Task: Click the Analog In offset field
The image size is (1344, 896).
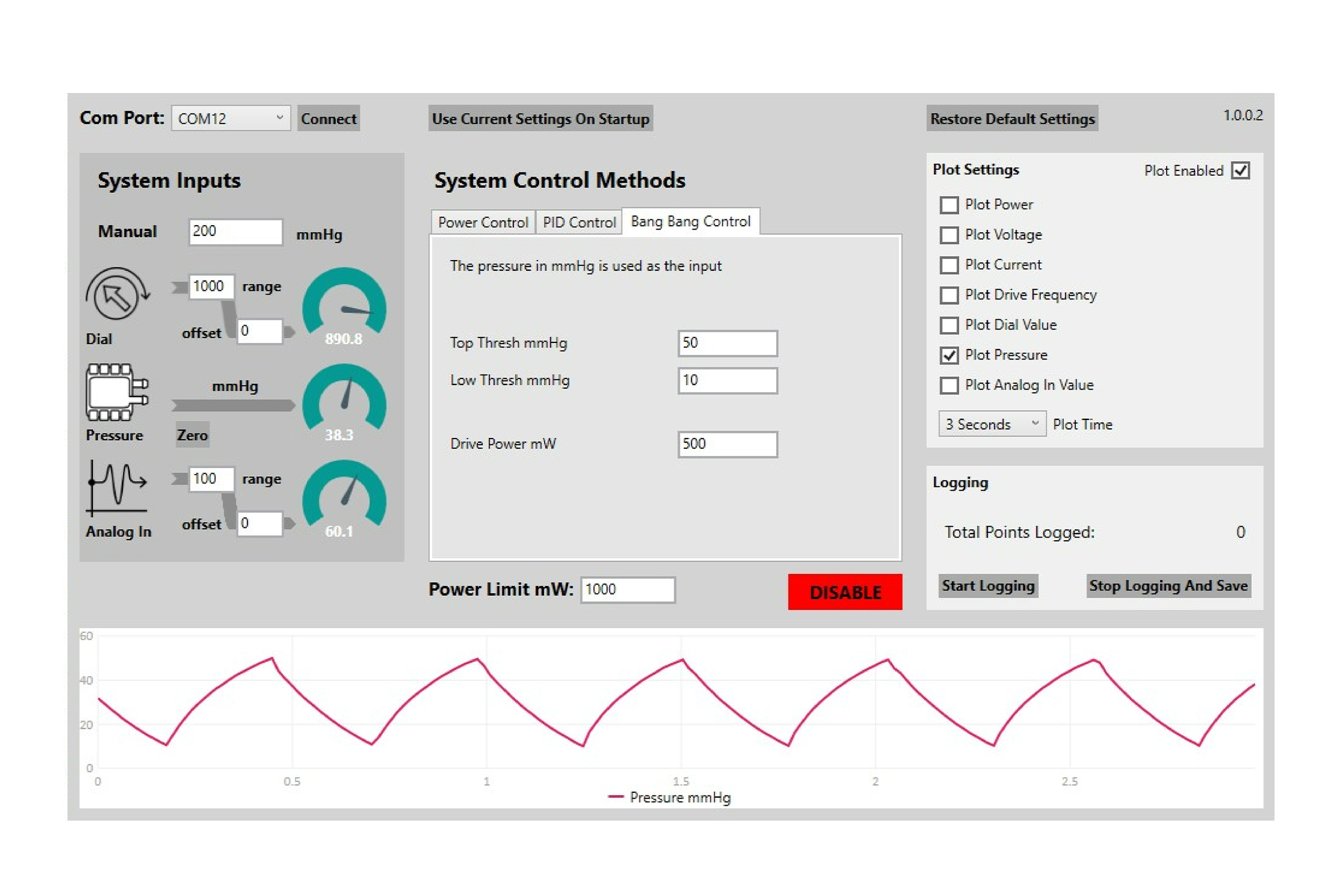Action: [260, 524]
